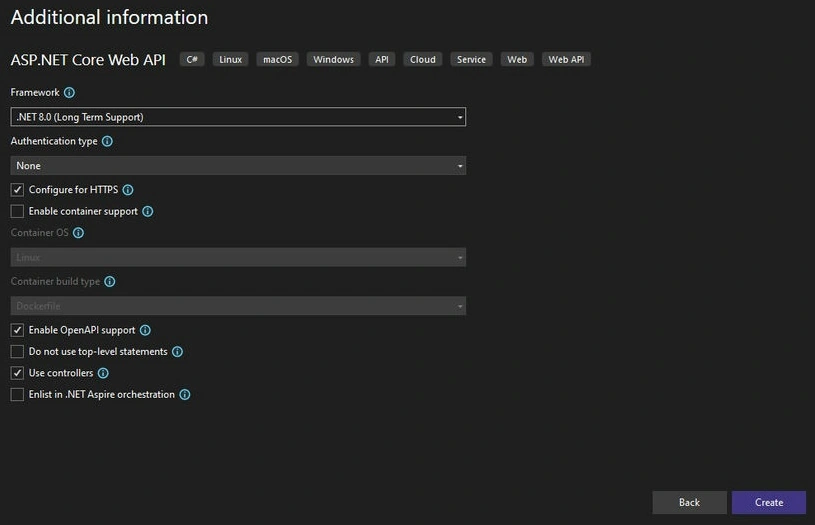815x525 pixels.
Task: Open the Container build type Dockerfile dropdown
Action: 238,306
